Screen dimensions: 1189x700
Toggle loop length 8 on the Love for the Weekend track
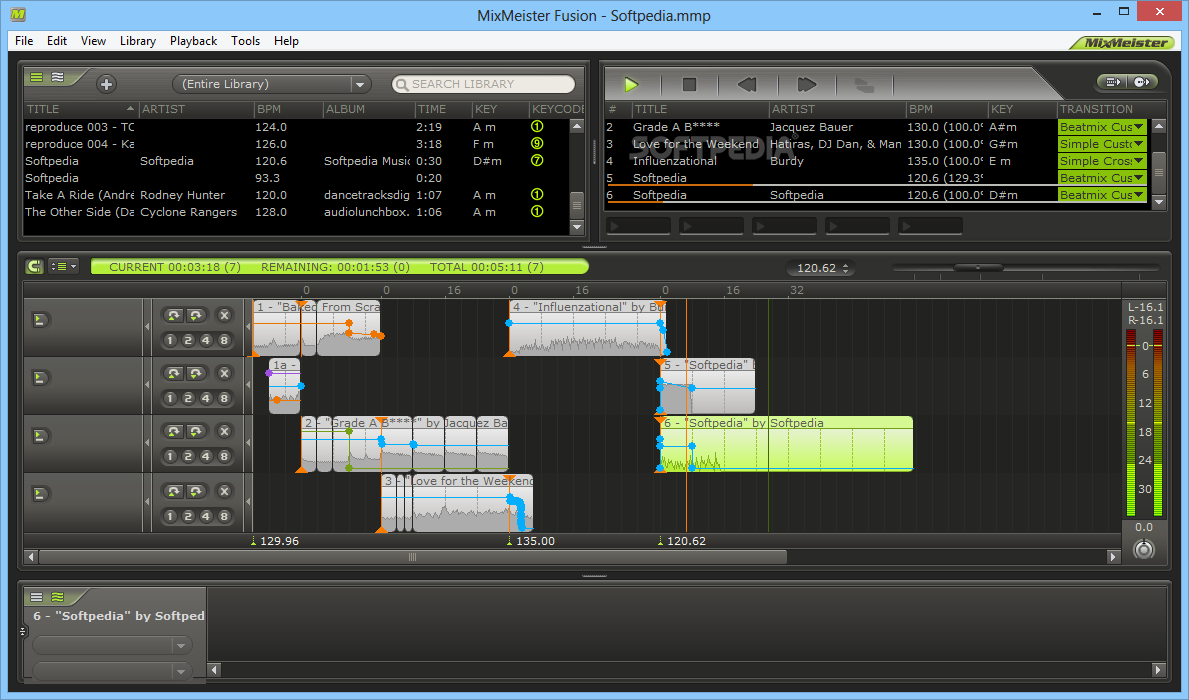point(224,516)
